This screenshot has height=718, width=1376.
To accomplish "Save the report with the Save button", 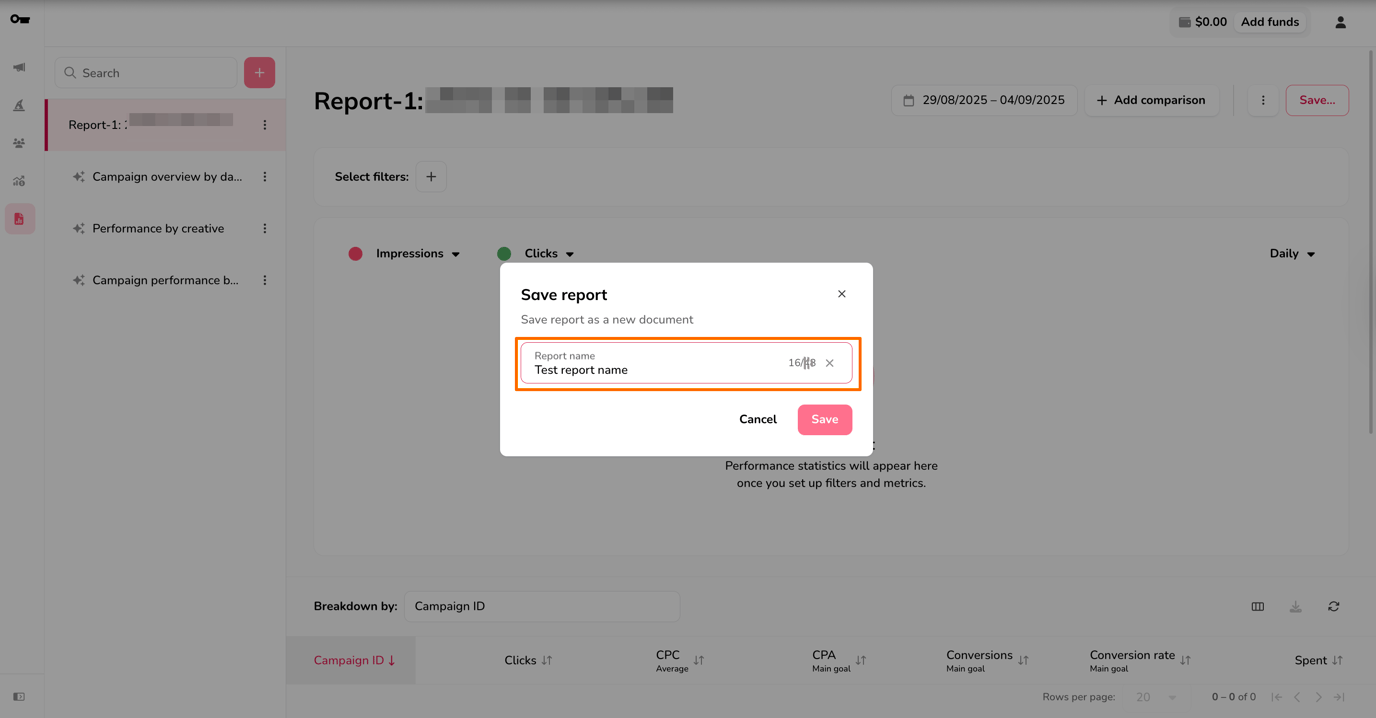I will pos(824,419).
